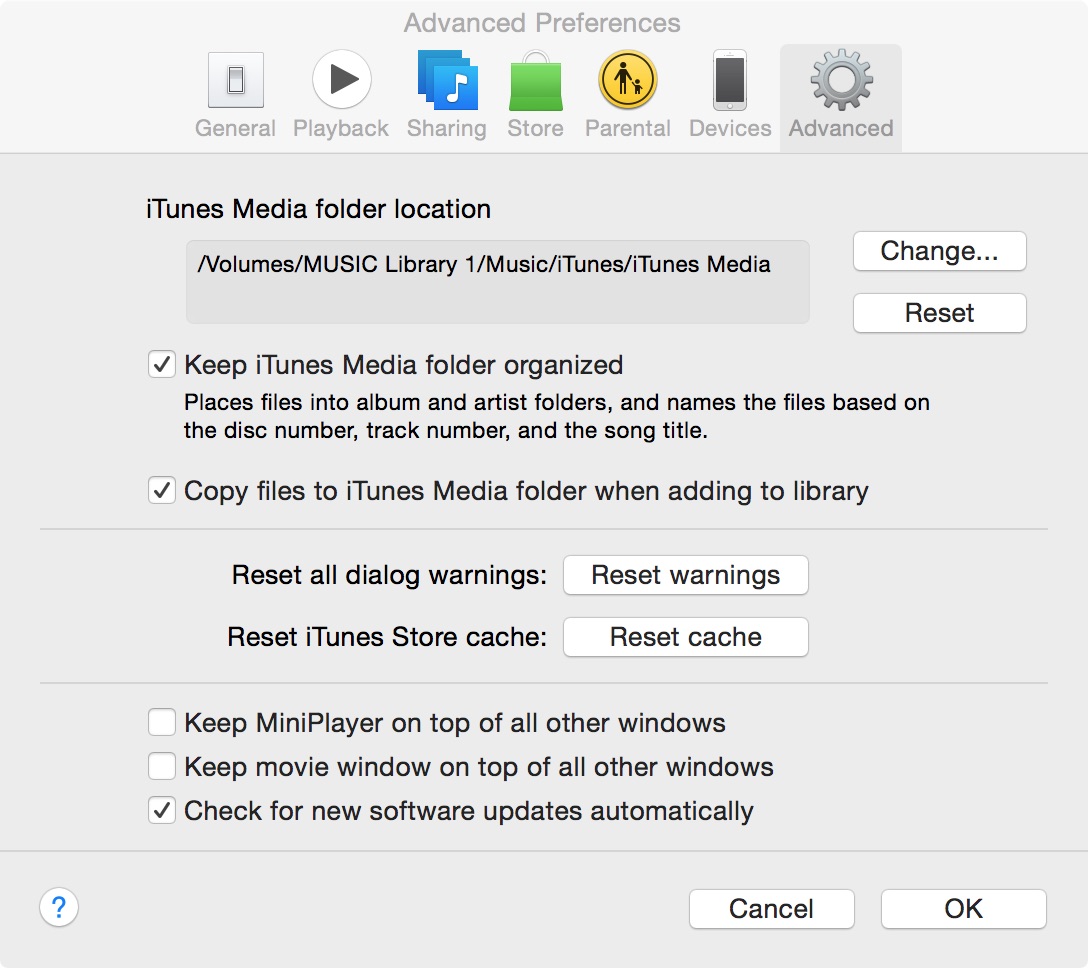This screenshot has height=968, width=1088.
Task: Click the Reset cache button
Action: point(686,637)
